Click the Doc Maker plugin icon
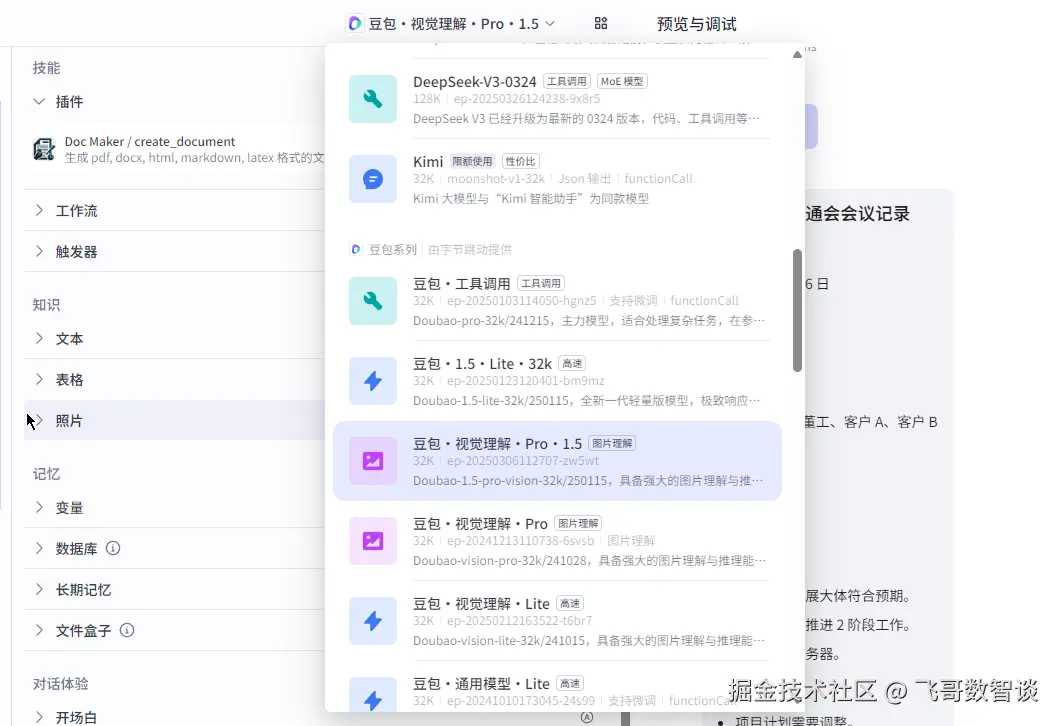The image size is (1060, 726). pos(44,149)
